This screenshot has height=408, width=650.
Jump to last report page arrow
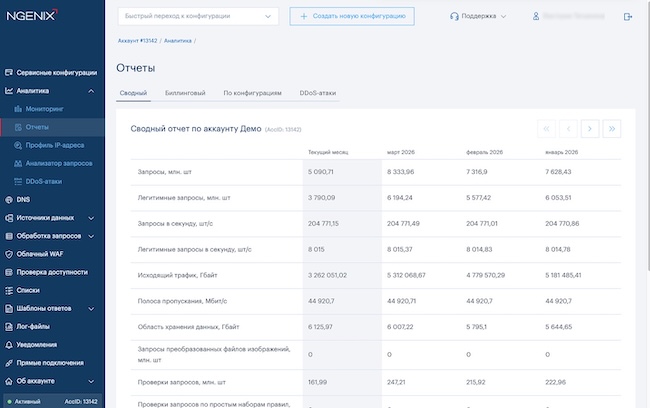pyautogui.click(x=612, y=128)
